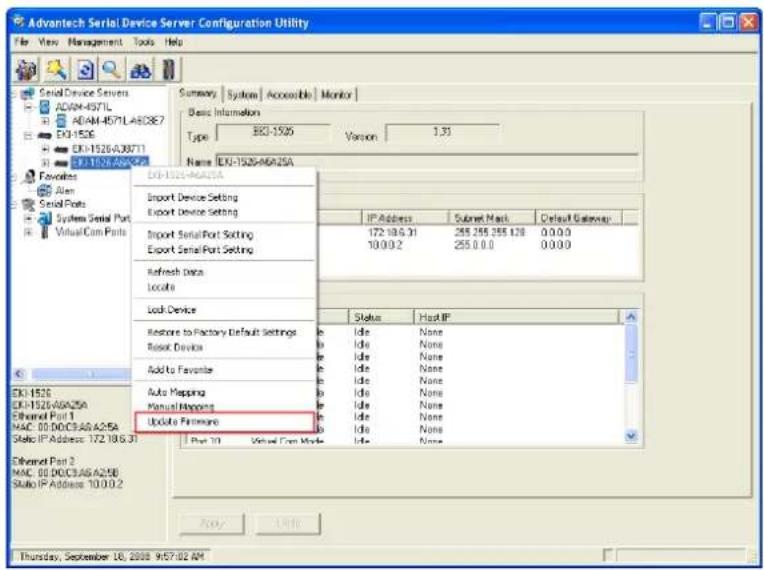Click the device Name input field
The image size is (764, 570).
[427, 162]
